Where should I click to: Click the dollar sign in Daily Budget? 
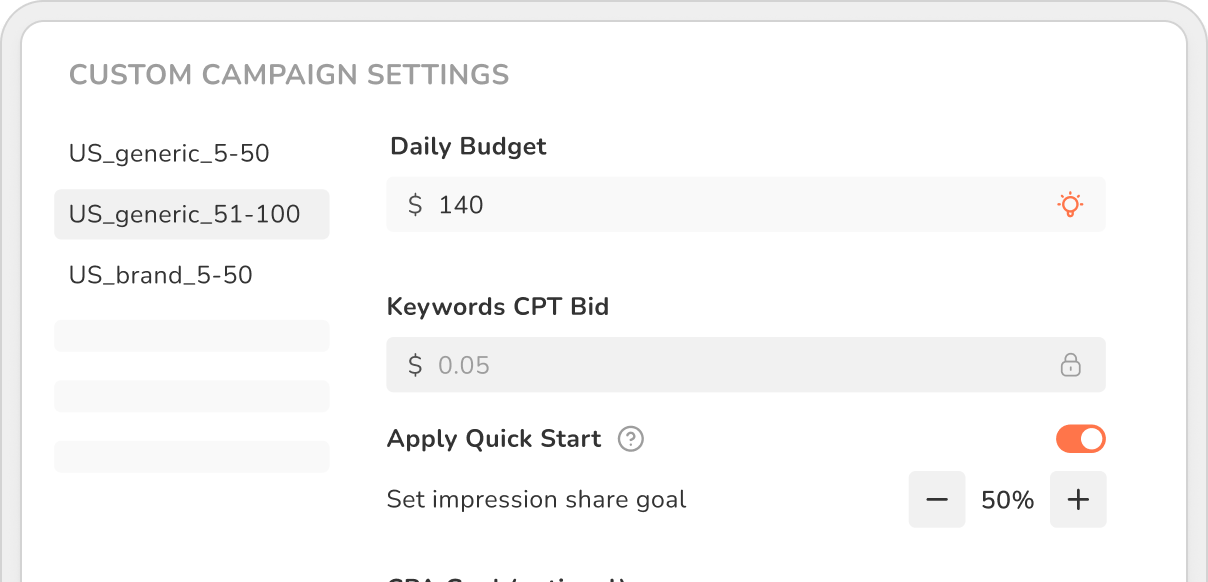(415, 205)
